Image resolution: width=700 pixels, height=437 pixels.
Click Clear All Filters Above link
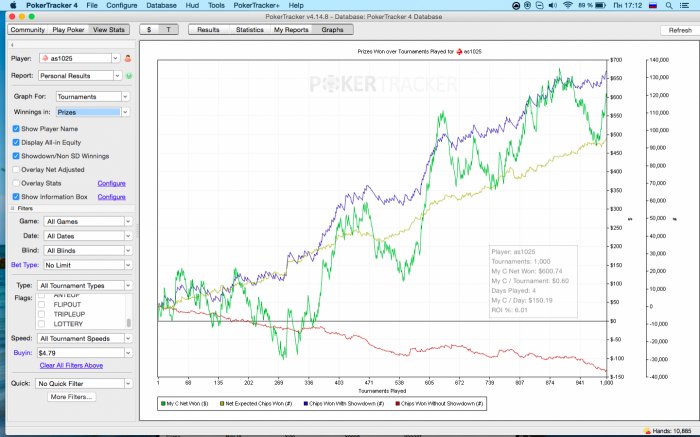[x=71, y=365]
